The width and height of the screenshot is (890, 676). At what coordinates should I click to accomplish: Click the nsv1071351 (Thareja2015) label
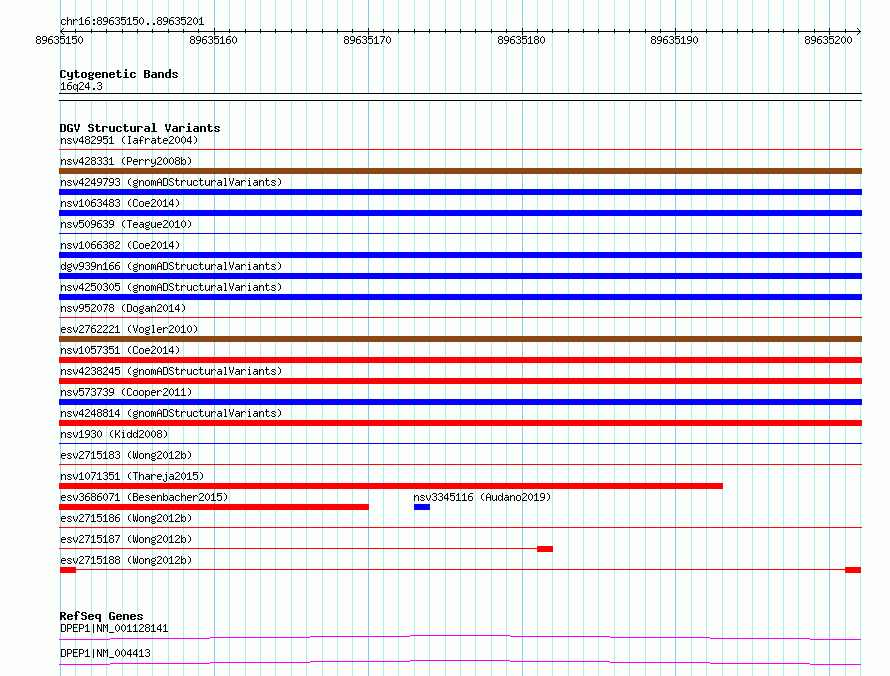pos(132,476)
